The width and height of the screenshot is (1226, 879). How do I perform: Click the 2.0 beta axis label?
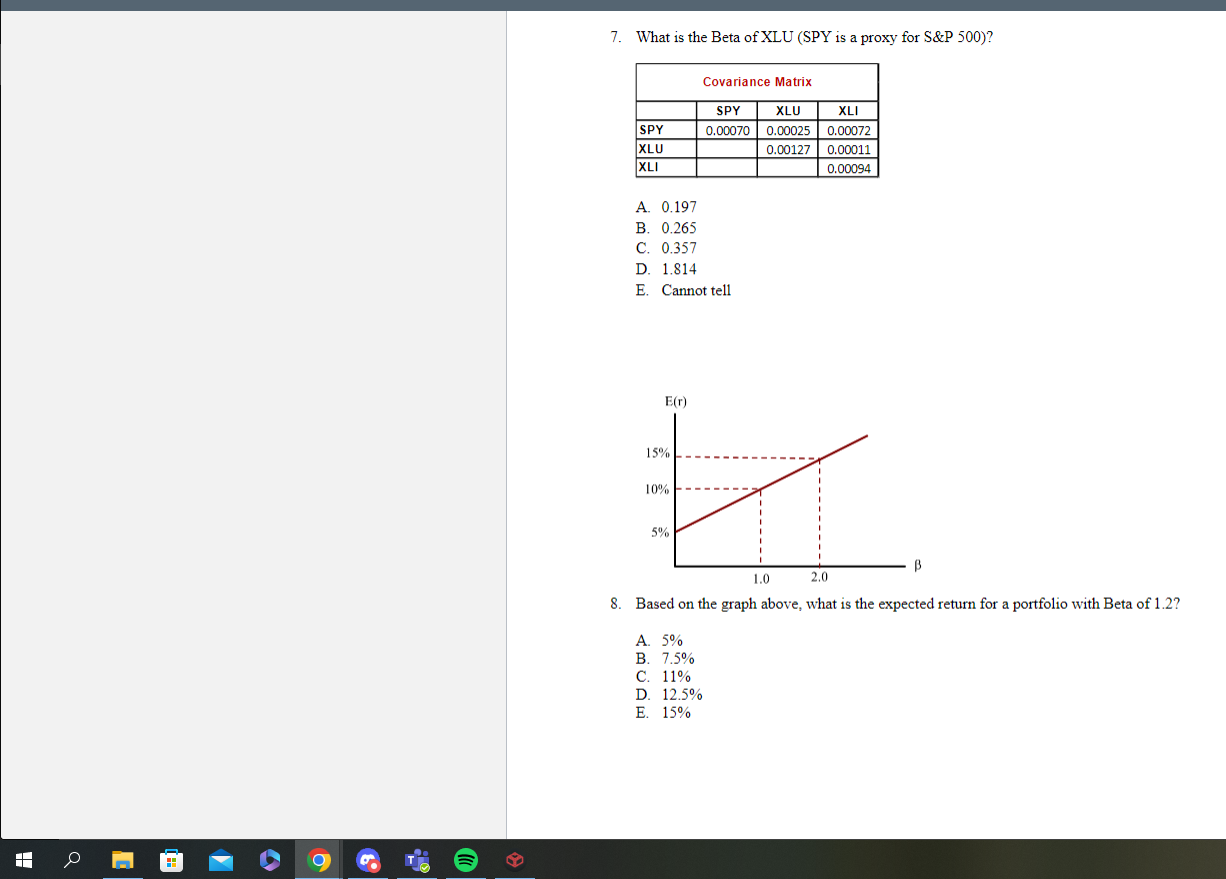(819, 577)
